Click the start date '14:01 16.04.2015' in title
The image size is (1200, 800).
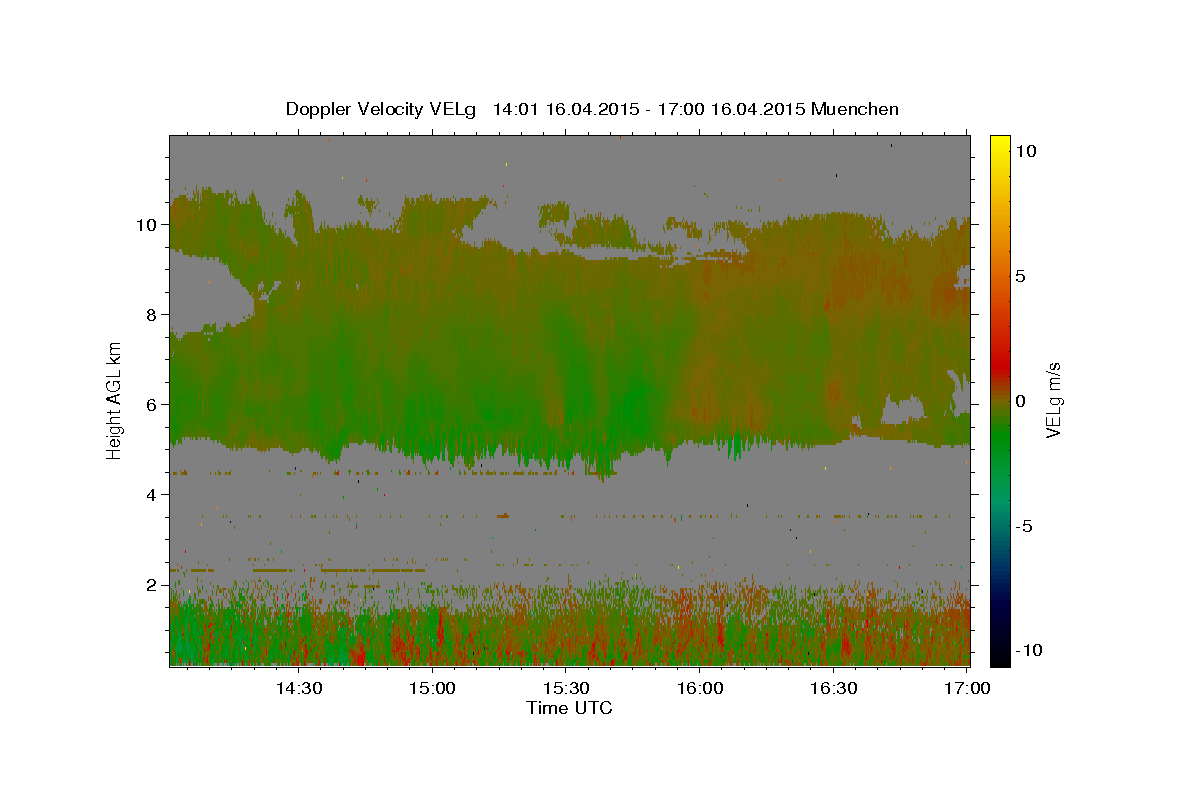[567, 109]
